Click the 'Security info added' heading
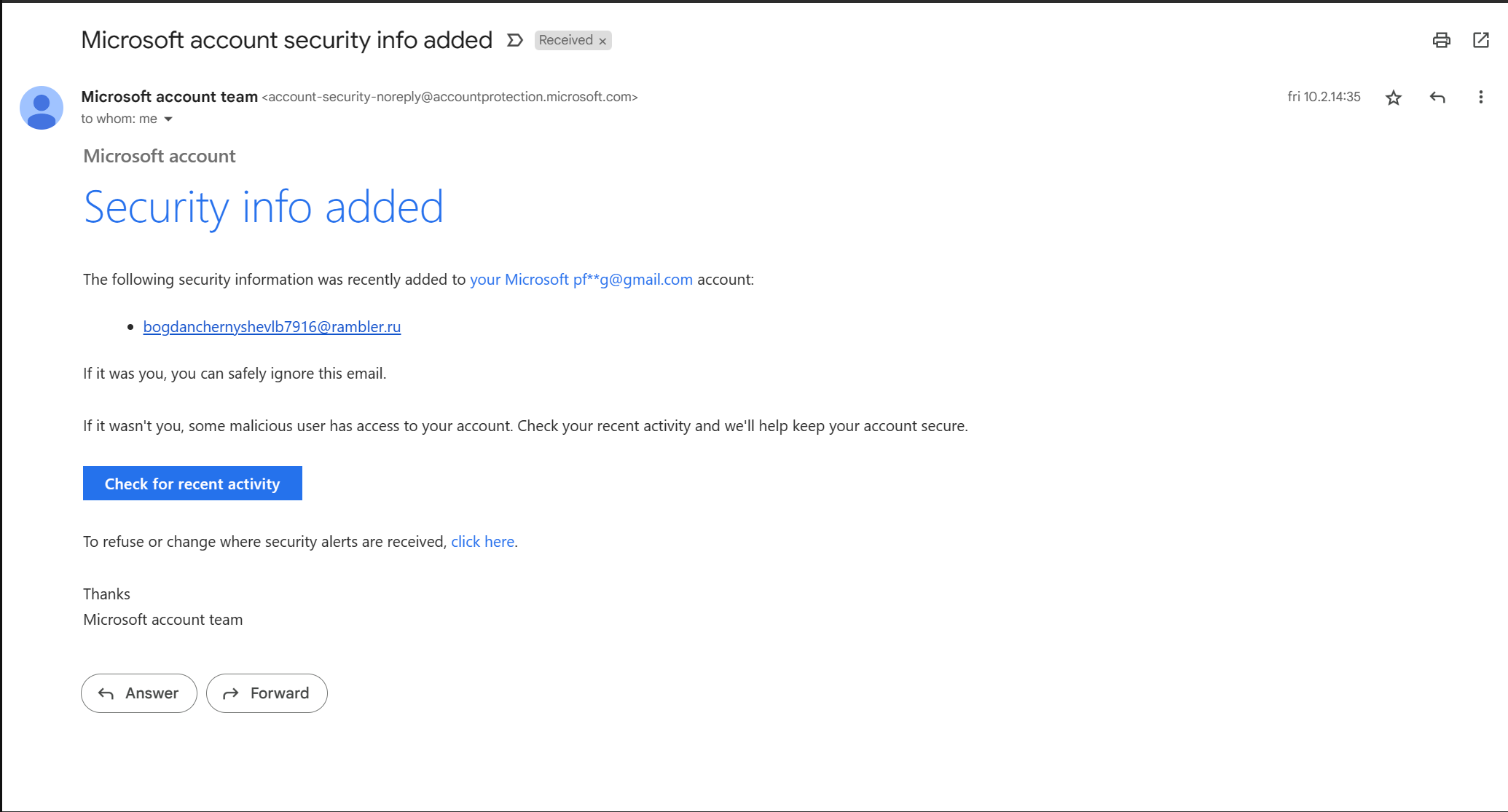This screenshot has width=1508, height=812. 263,207
